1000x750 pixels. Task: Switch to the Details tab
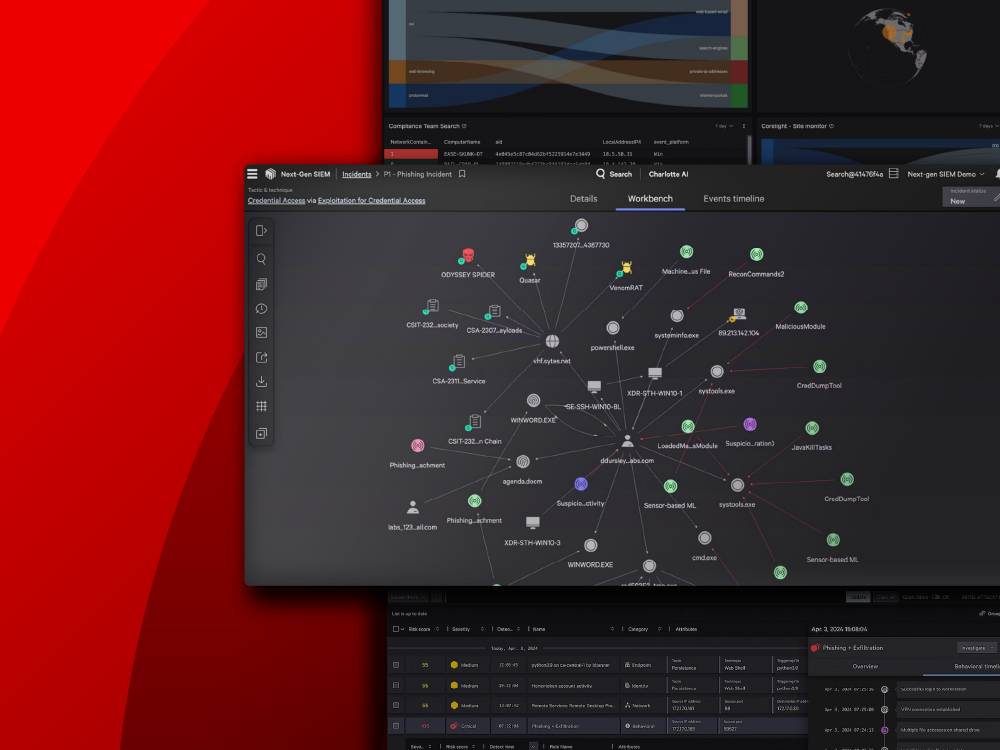(584, 199)
